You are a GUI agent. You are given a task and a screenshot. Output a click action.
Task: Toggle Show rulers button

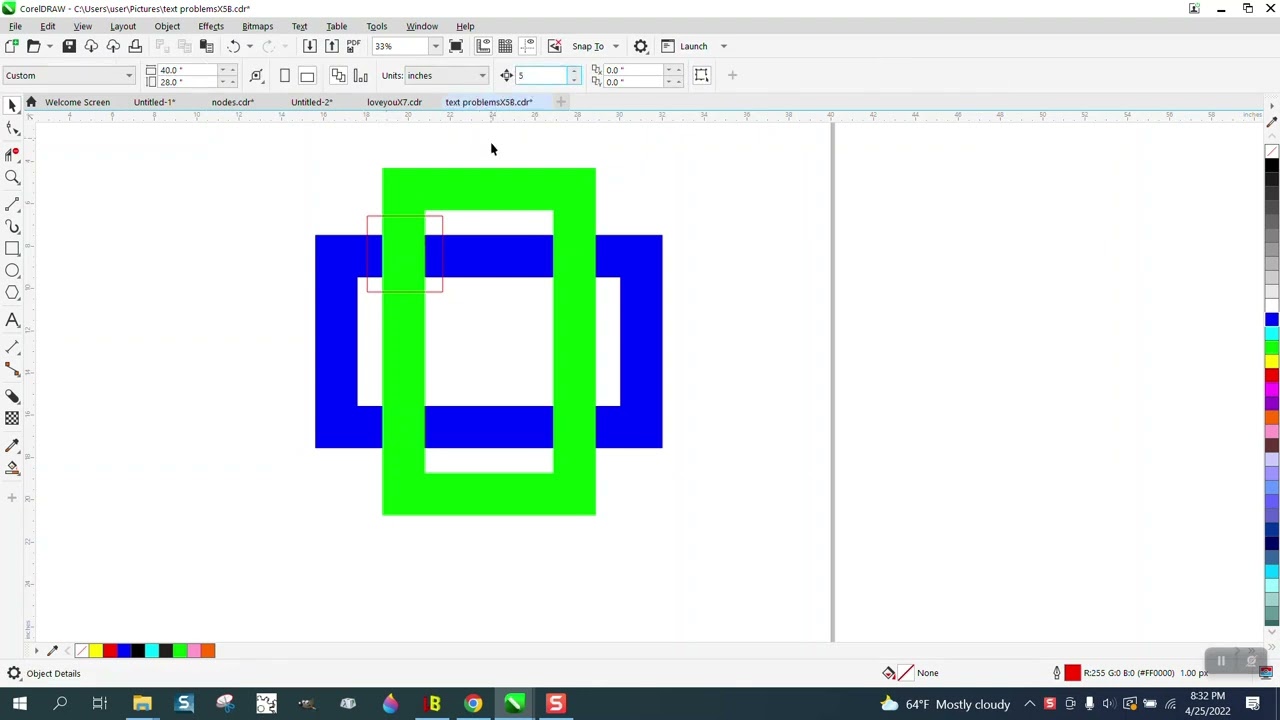[483, 46]
